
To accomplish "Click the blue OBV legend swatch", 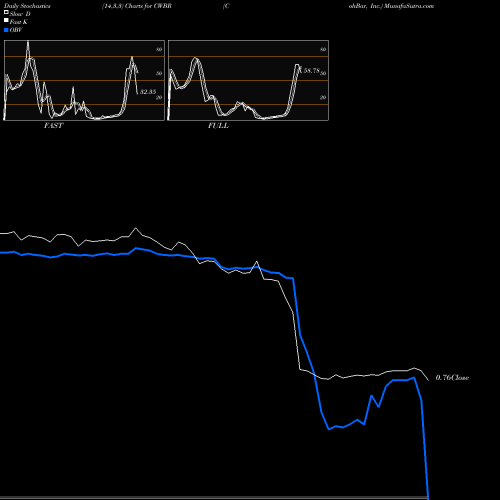I will click(x=6, y=30).
